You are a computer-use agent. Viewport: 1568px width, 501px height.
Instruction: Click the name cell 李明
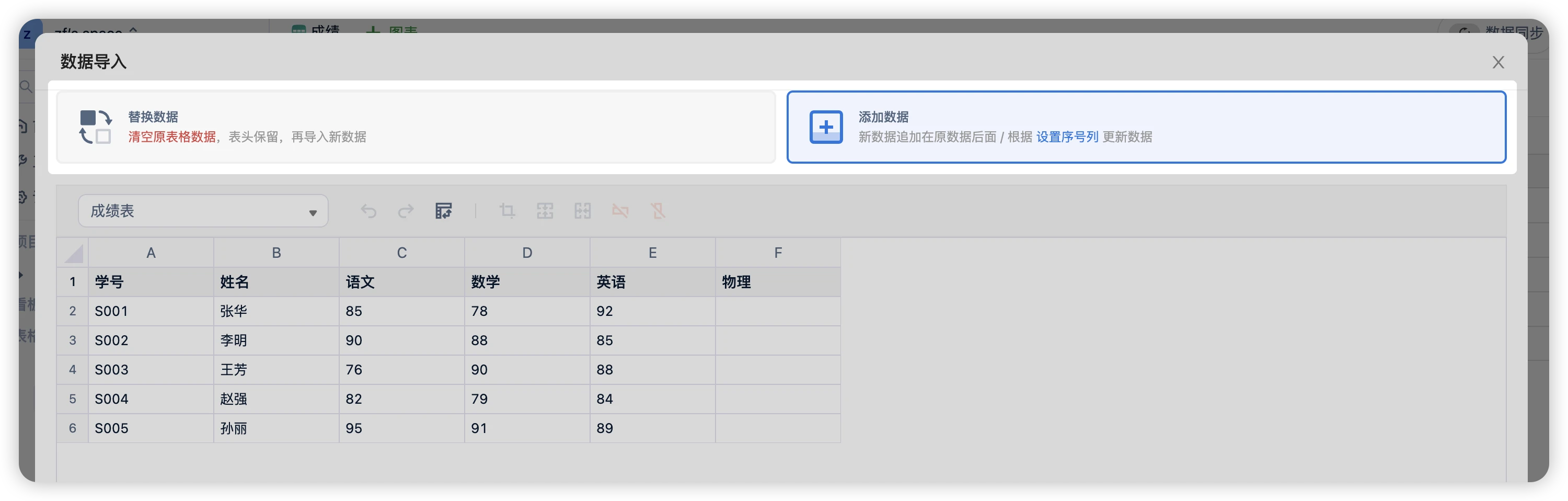(276, 340)
